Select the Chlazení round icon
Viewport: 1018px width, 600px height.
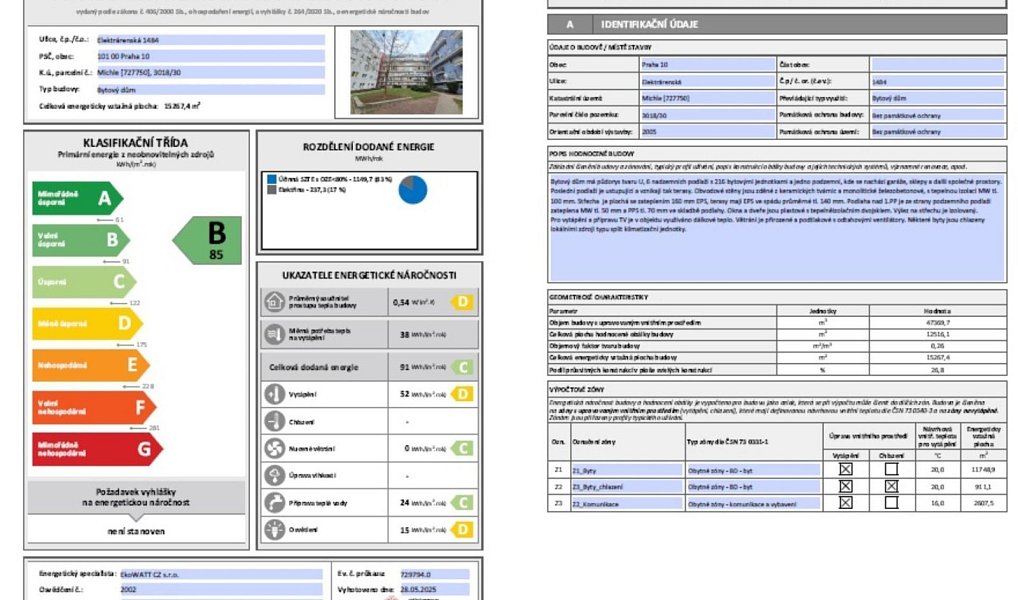[x=275, y=421]
